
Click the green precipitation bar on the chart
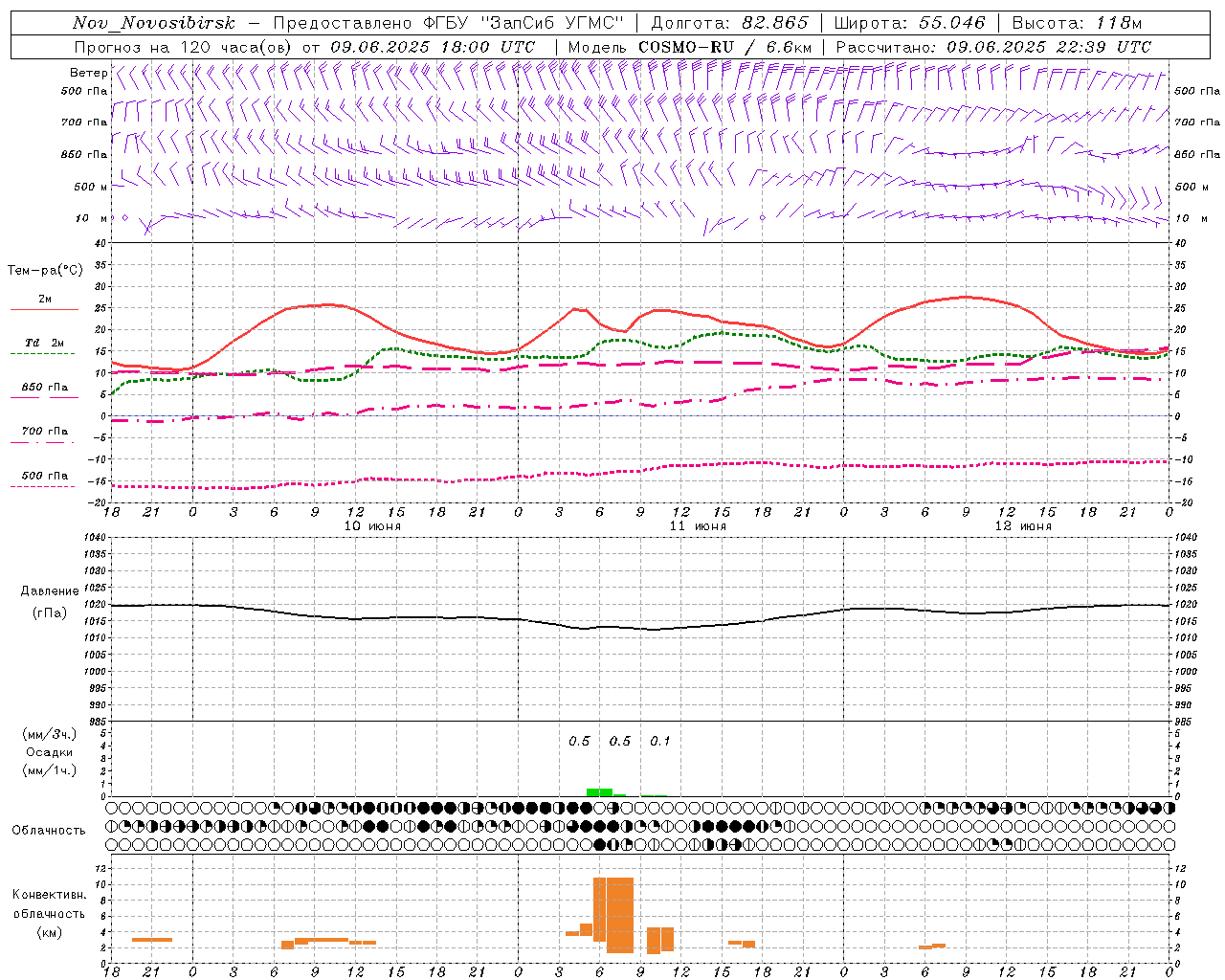599,792
